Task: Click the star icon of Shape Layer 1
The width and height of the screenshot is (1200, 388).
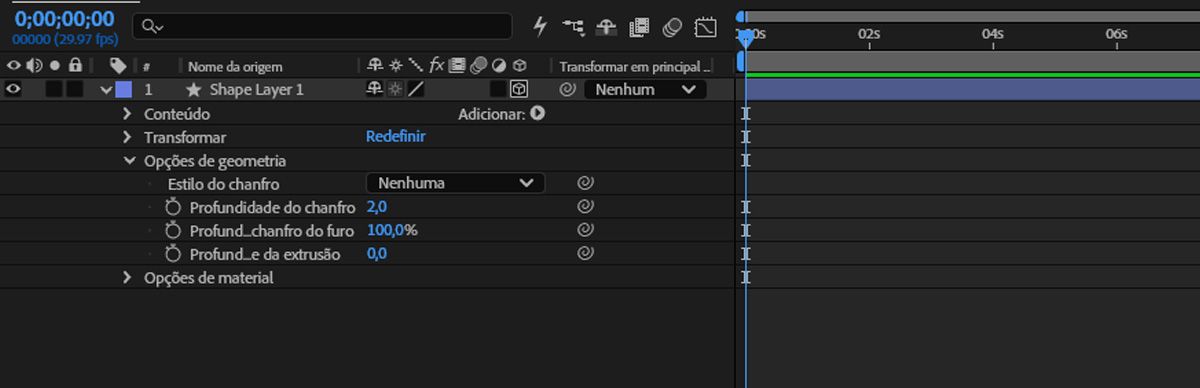Action: click(194, 89)
